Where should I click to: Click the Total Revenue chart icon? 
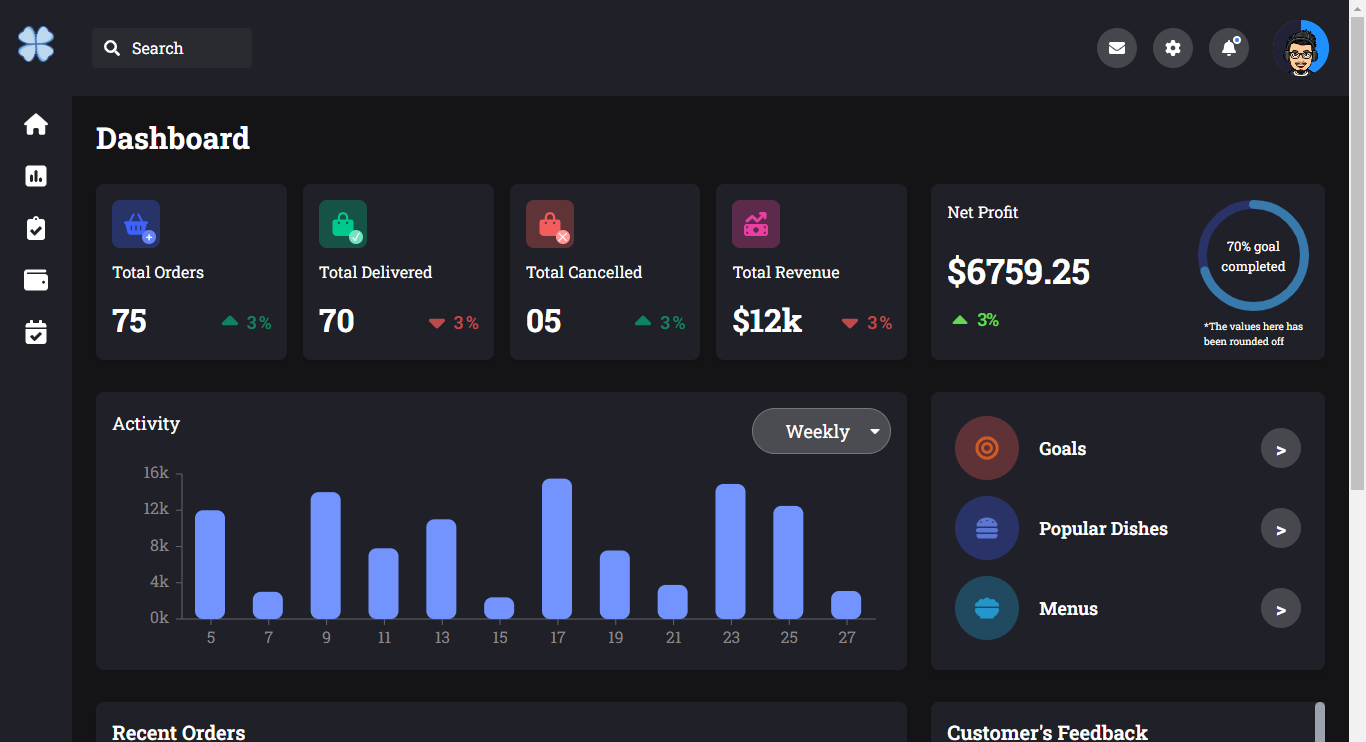tap(756, 223)
